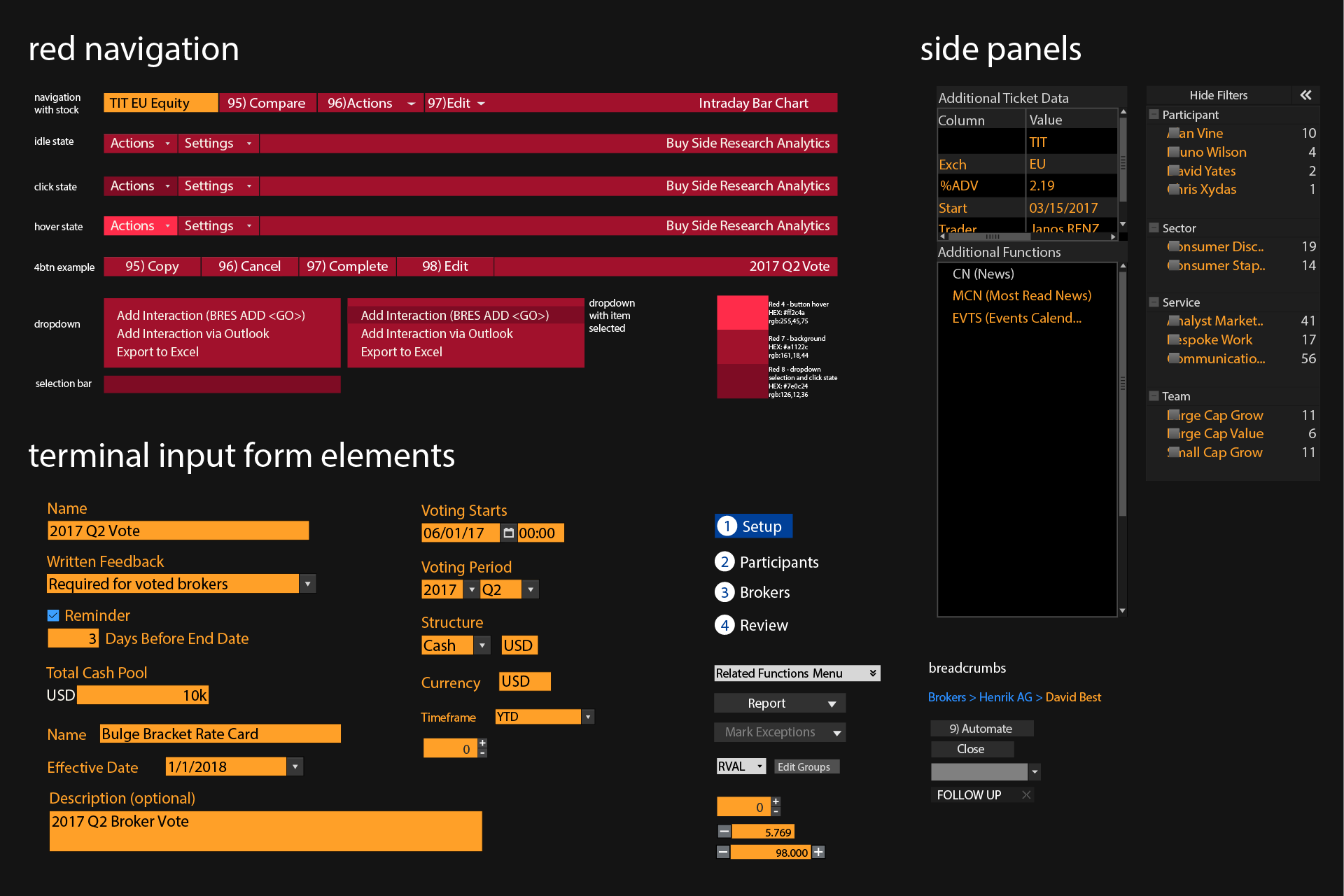Click plus icon next to 98.000 field
The height and width of the screenshot is (896, 1344).
coord(818,852)
